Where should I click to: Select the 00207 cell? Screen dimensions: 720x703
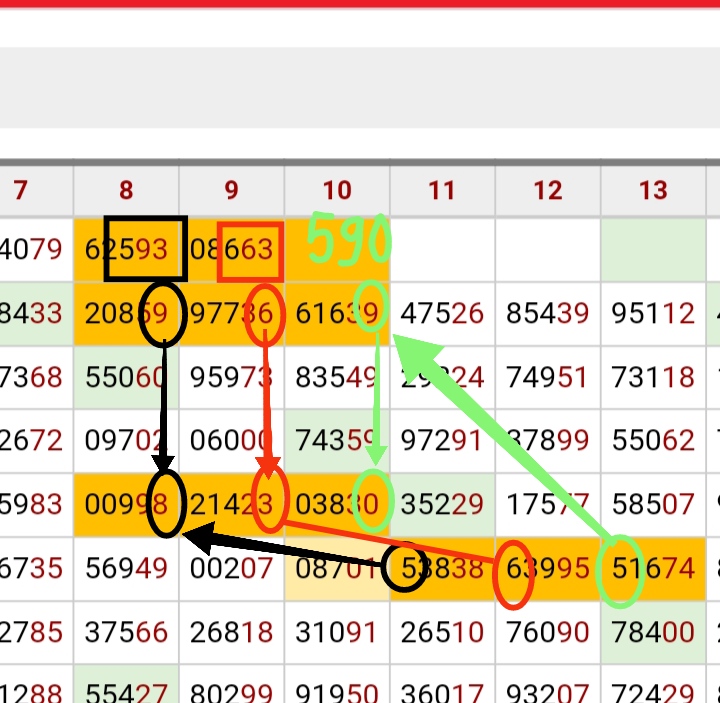[x=231, y=568]
